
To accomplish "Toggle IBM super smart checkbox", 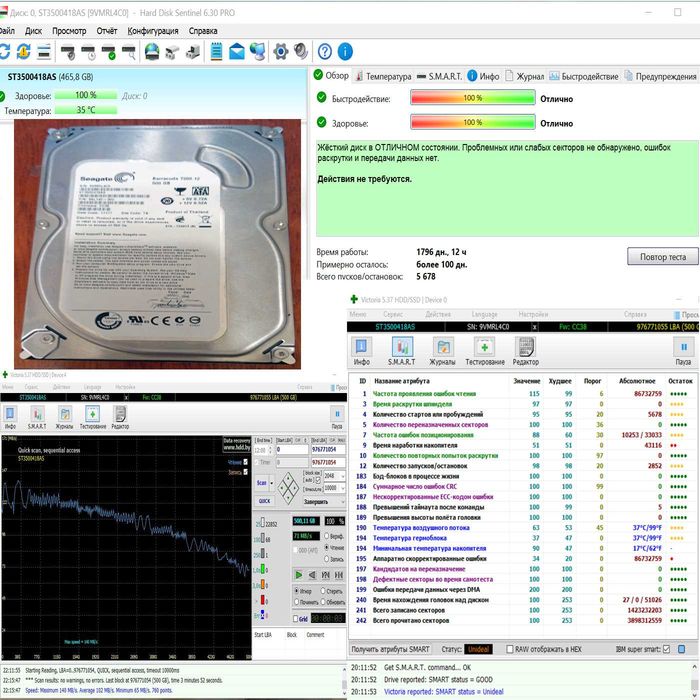I will 667,649.
